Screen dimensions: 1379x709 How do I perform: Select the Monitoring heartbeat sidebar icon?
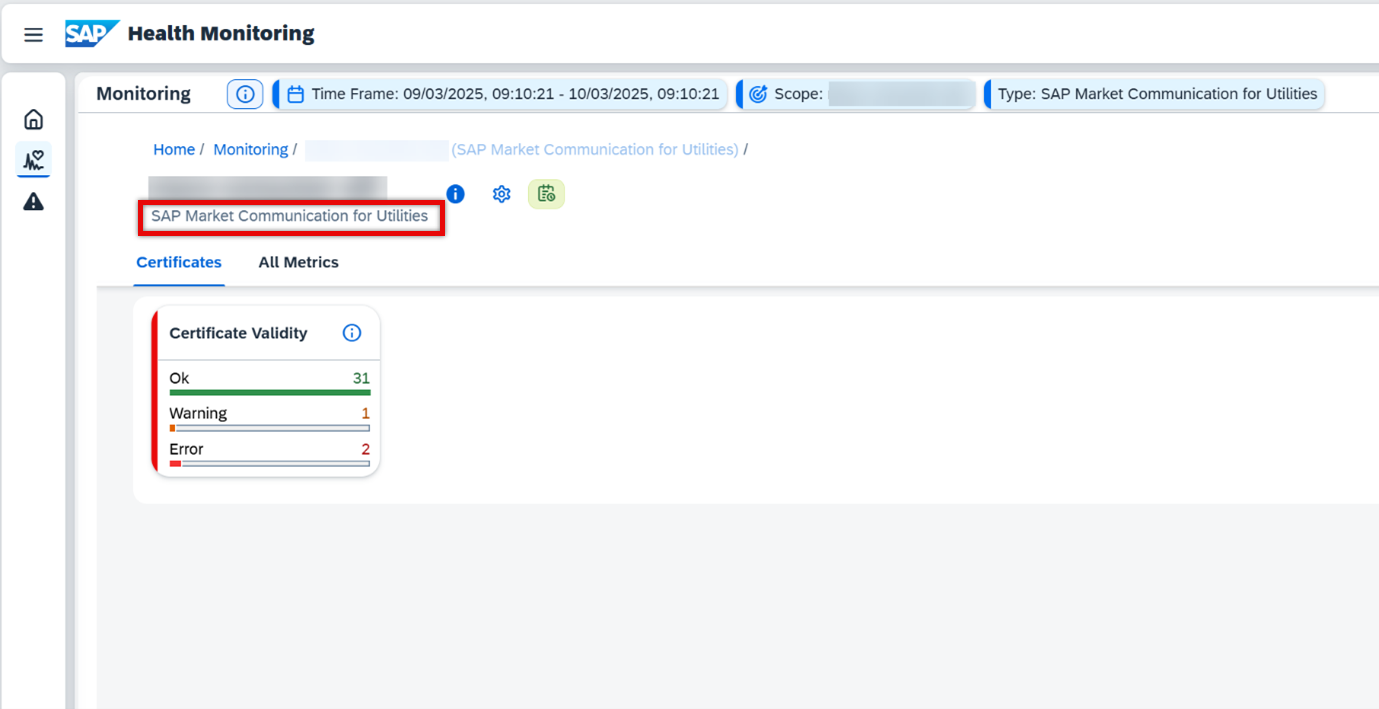click(x=33, y=160)
